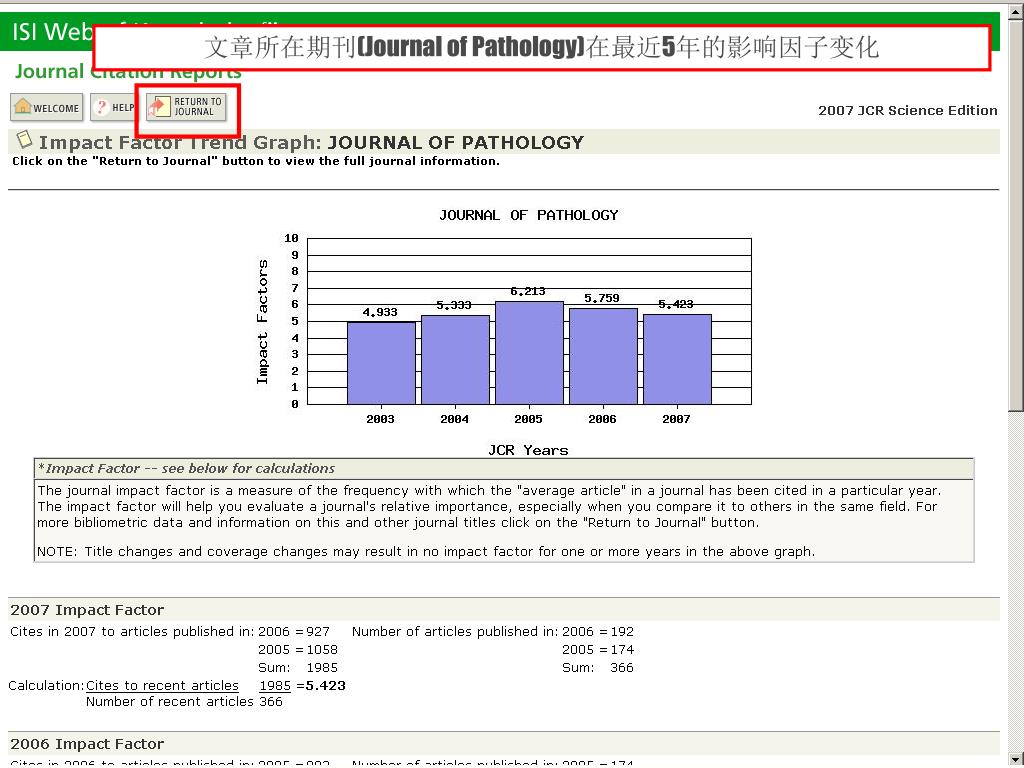Click '2006 = 192' articles value
Viewport: 1024px width, 768px height.
pos(598,632)
